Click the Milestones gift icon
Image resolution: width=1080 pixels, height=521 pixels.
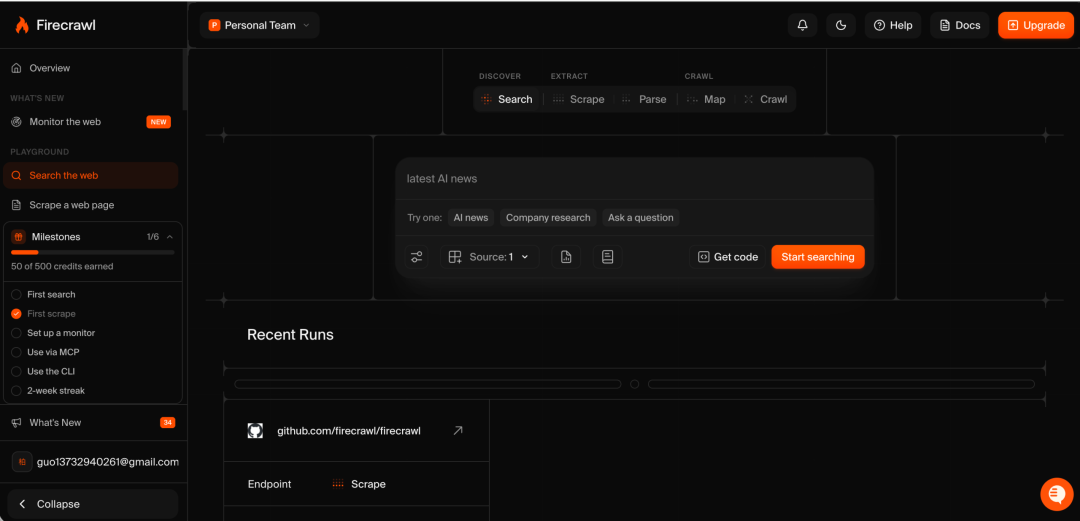(19, 237)
